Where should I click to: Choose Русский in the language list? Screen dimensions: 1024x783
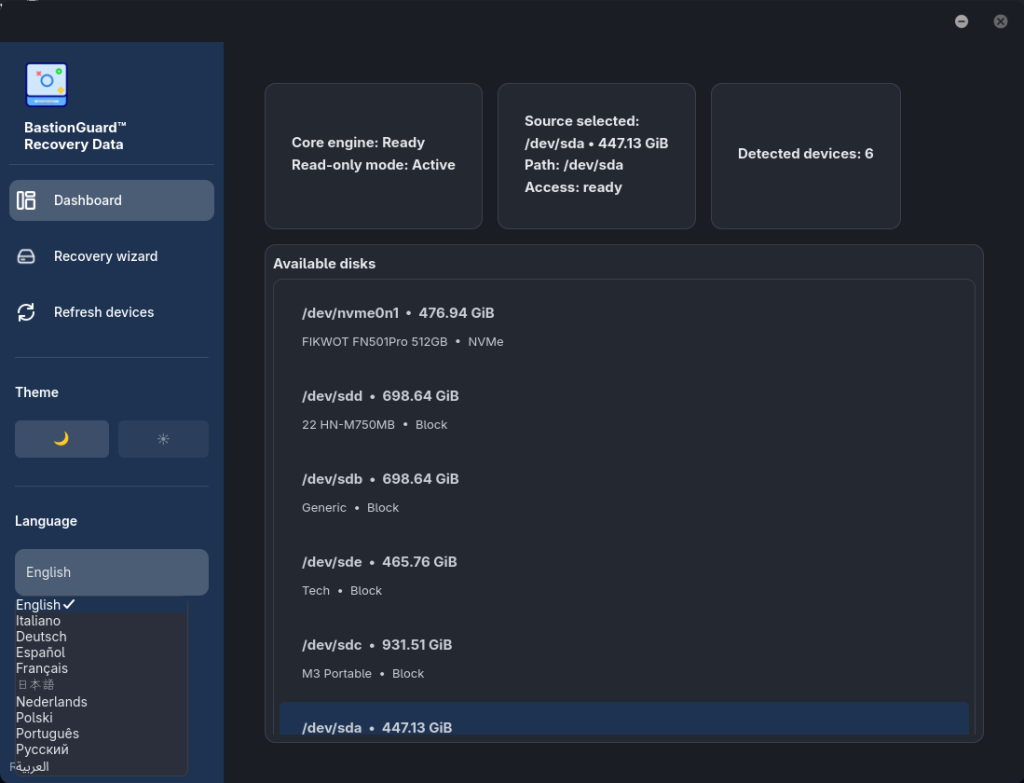pos(101,749)
